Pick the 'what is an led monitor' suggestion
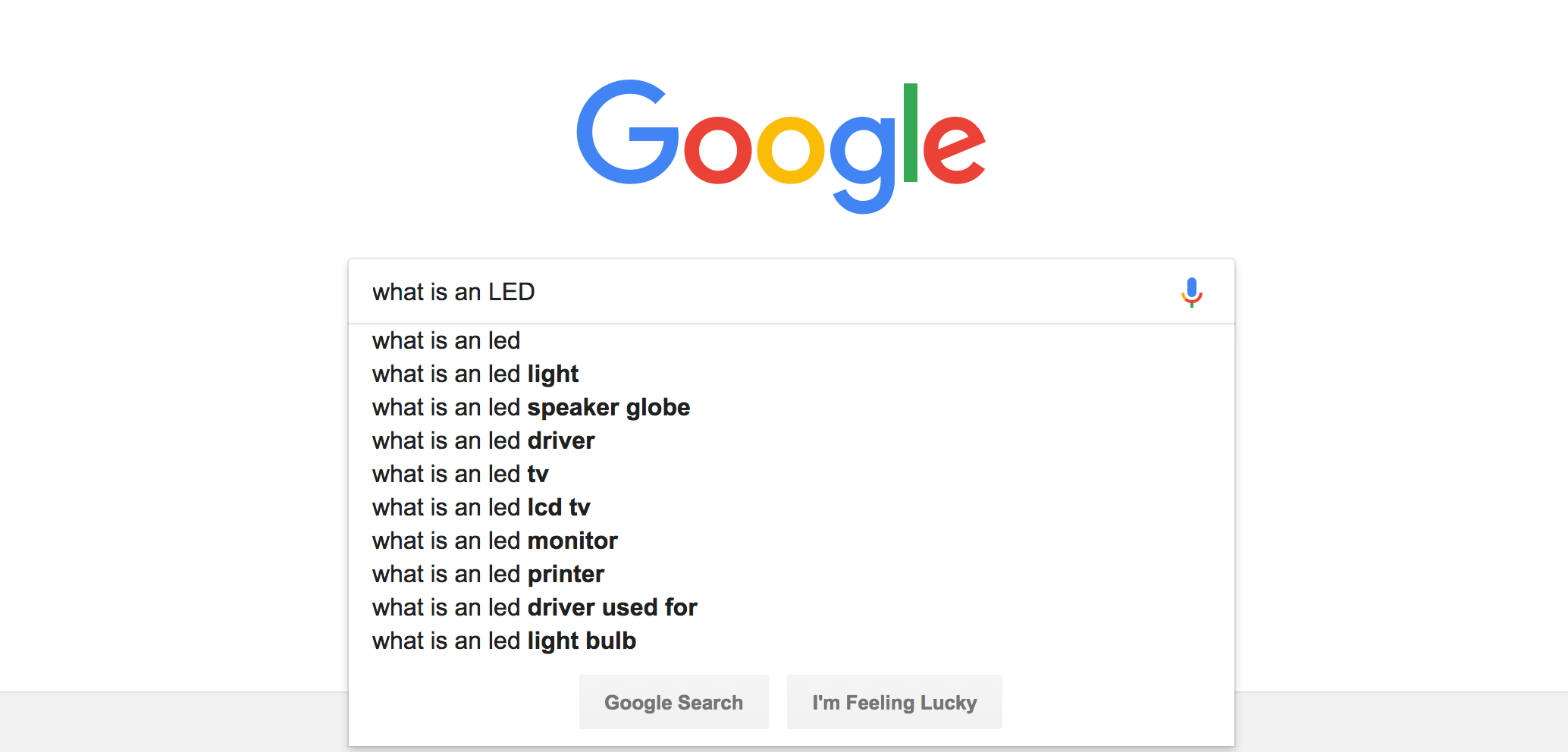1568x752 pixels. pos(792,540)
